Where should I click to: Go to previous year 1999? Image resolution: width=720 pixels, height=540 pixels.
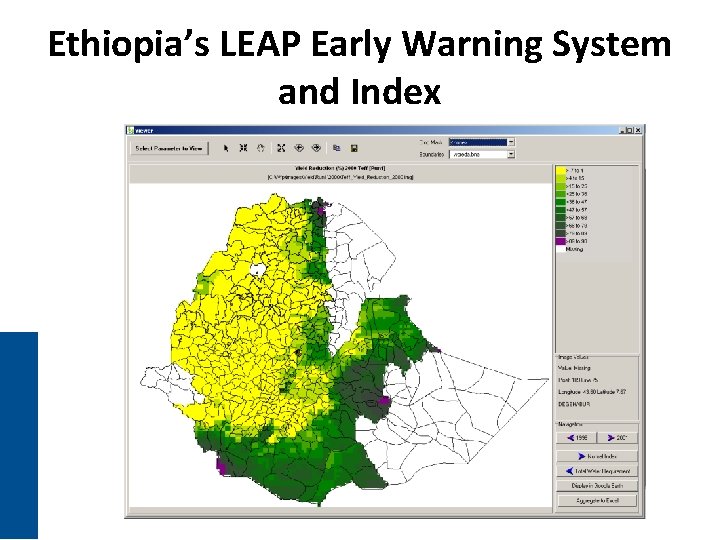pyautogui.click(x=577, y=438)
